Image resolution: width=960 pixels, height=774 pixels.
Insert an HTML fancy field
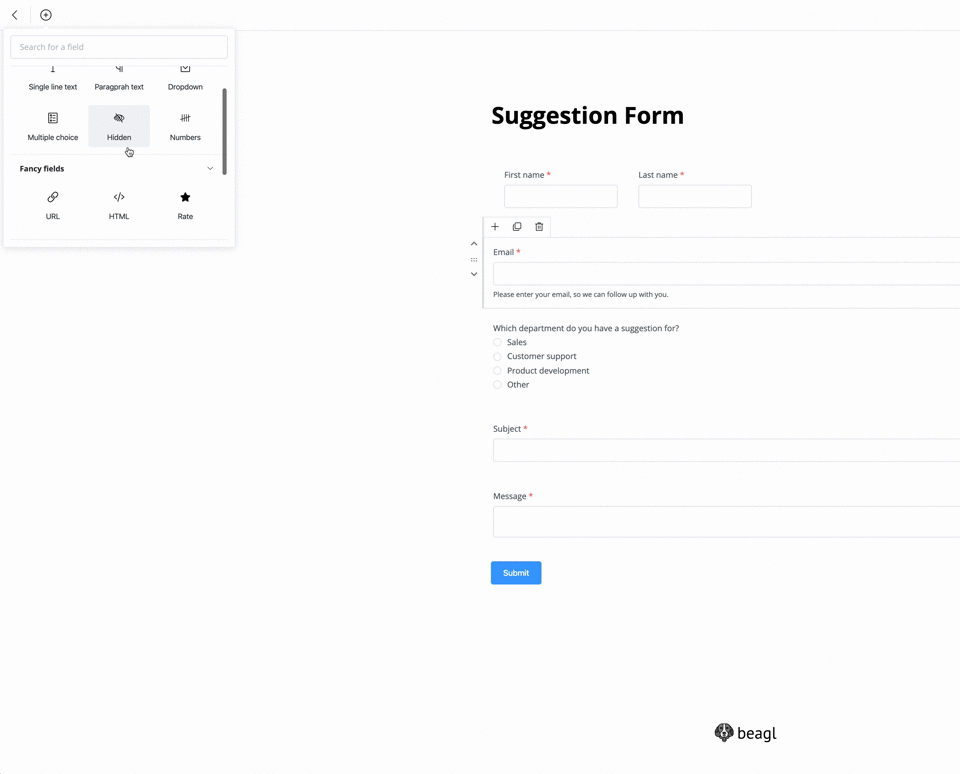click(x=119, y=205)
